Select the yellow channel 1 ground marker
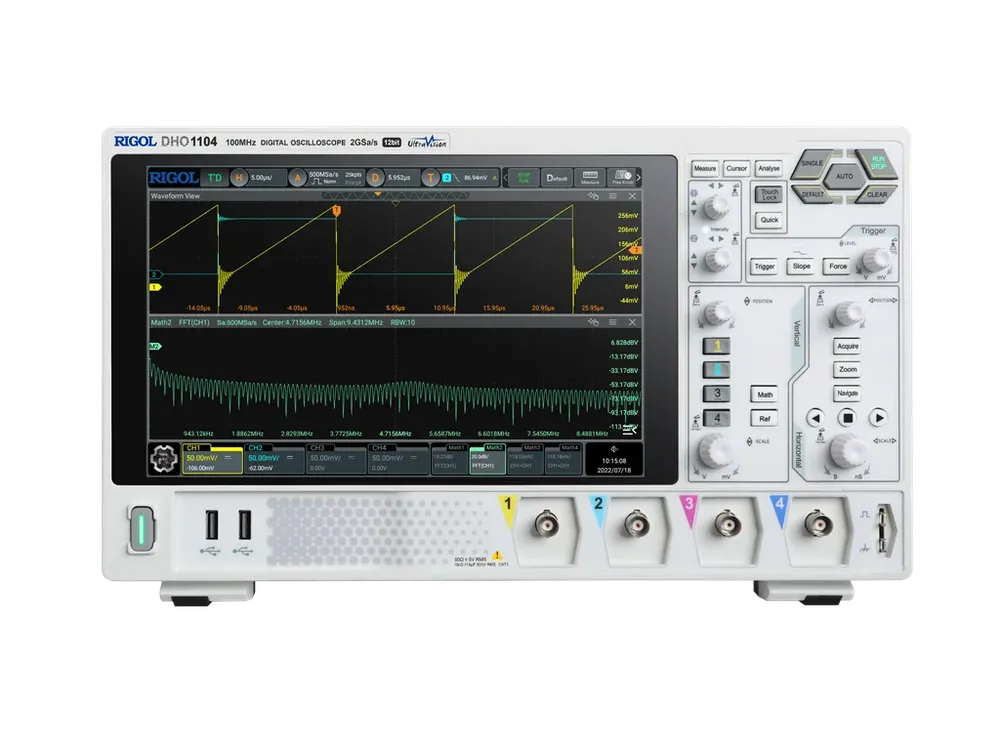Image resolution: width=1000 pixels, height=750 pixels. 155,288
